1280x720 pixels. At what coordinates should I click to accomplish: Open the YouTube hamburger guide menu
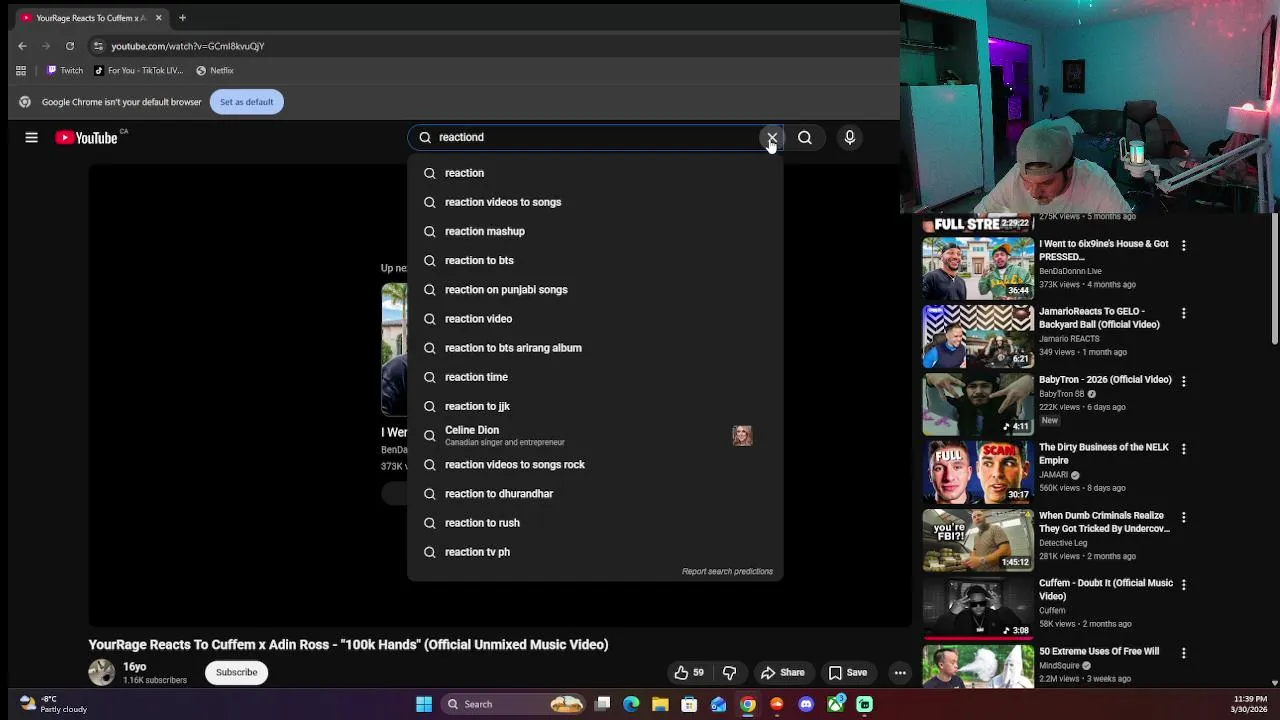(31, 137)
